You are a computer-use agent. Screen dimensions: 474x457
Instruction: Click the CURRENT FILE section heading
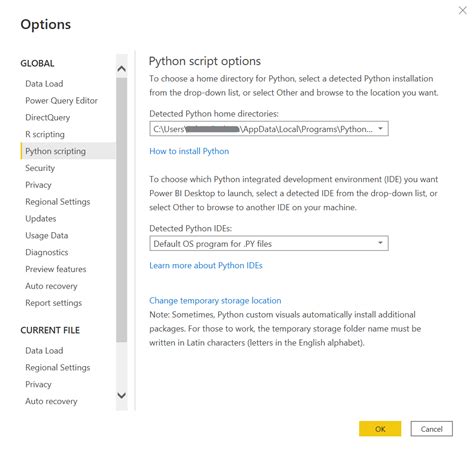click(x=50, y=330)
